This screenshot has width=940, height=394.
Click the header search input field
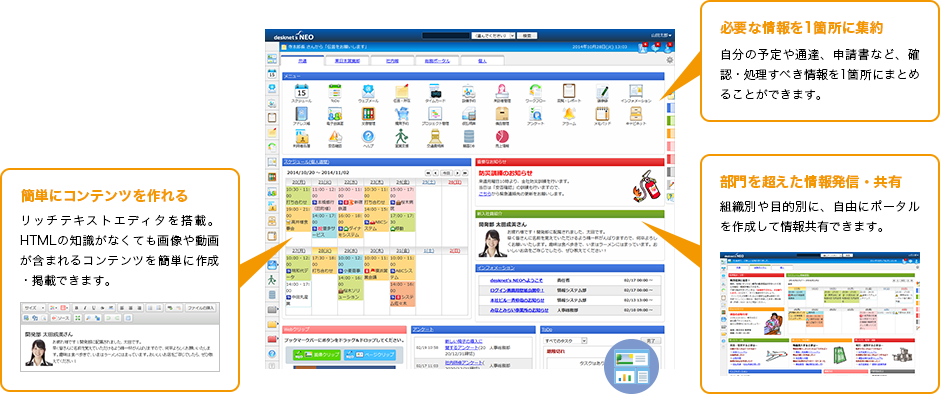(x=446, y=36)
